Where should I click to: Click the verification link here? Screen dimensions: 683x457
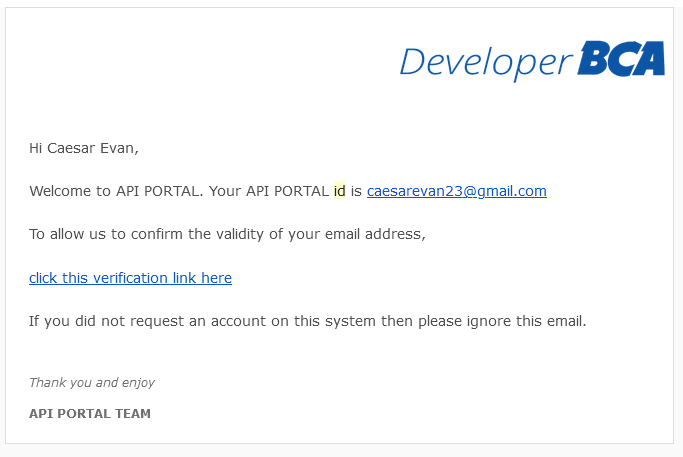[130, 278]
